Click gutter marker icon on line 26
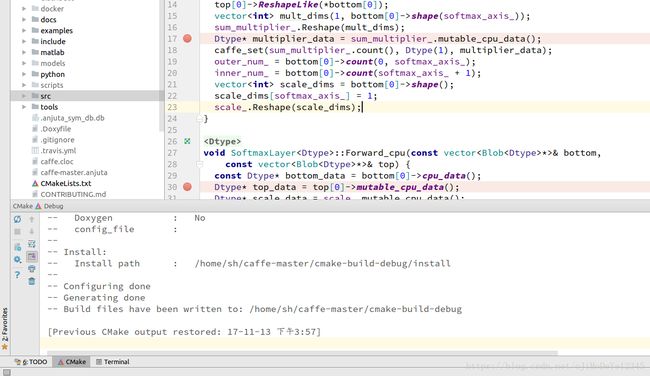 click(x=187, y=141)
